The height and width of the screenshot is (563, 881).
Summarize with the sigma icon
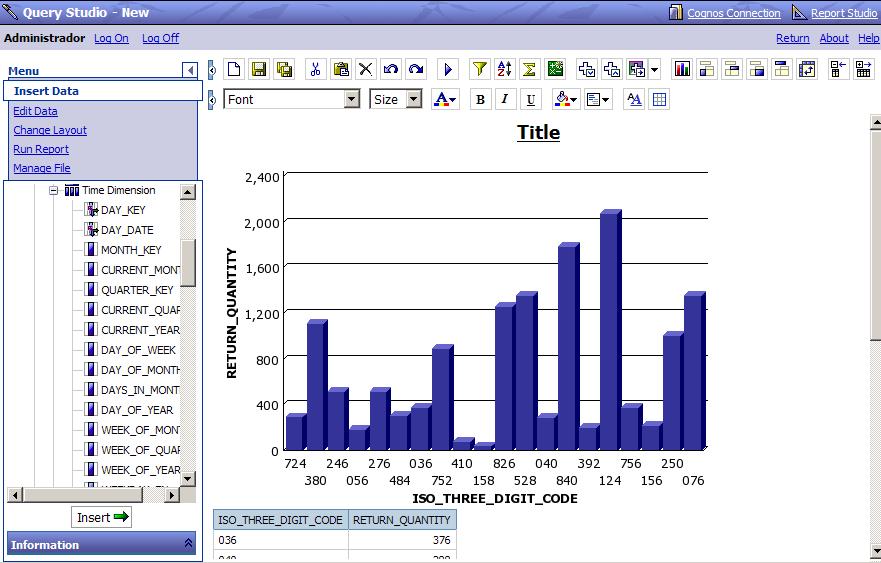click(x=529, y=69)
